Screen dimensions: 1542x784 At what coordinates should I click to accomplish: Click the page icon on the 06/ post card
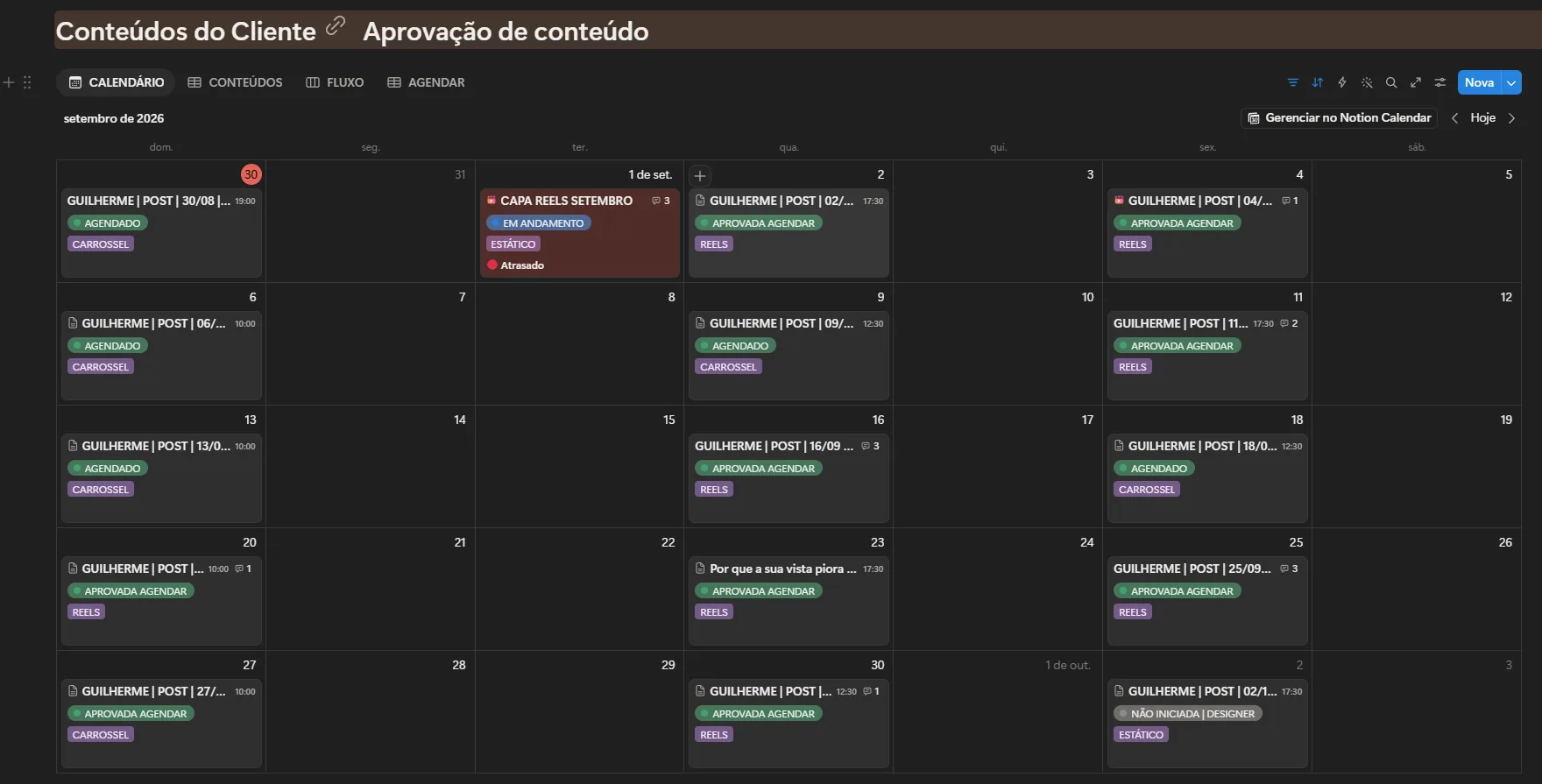73,323
